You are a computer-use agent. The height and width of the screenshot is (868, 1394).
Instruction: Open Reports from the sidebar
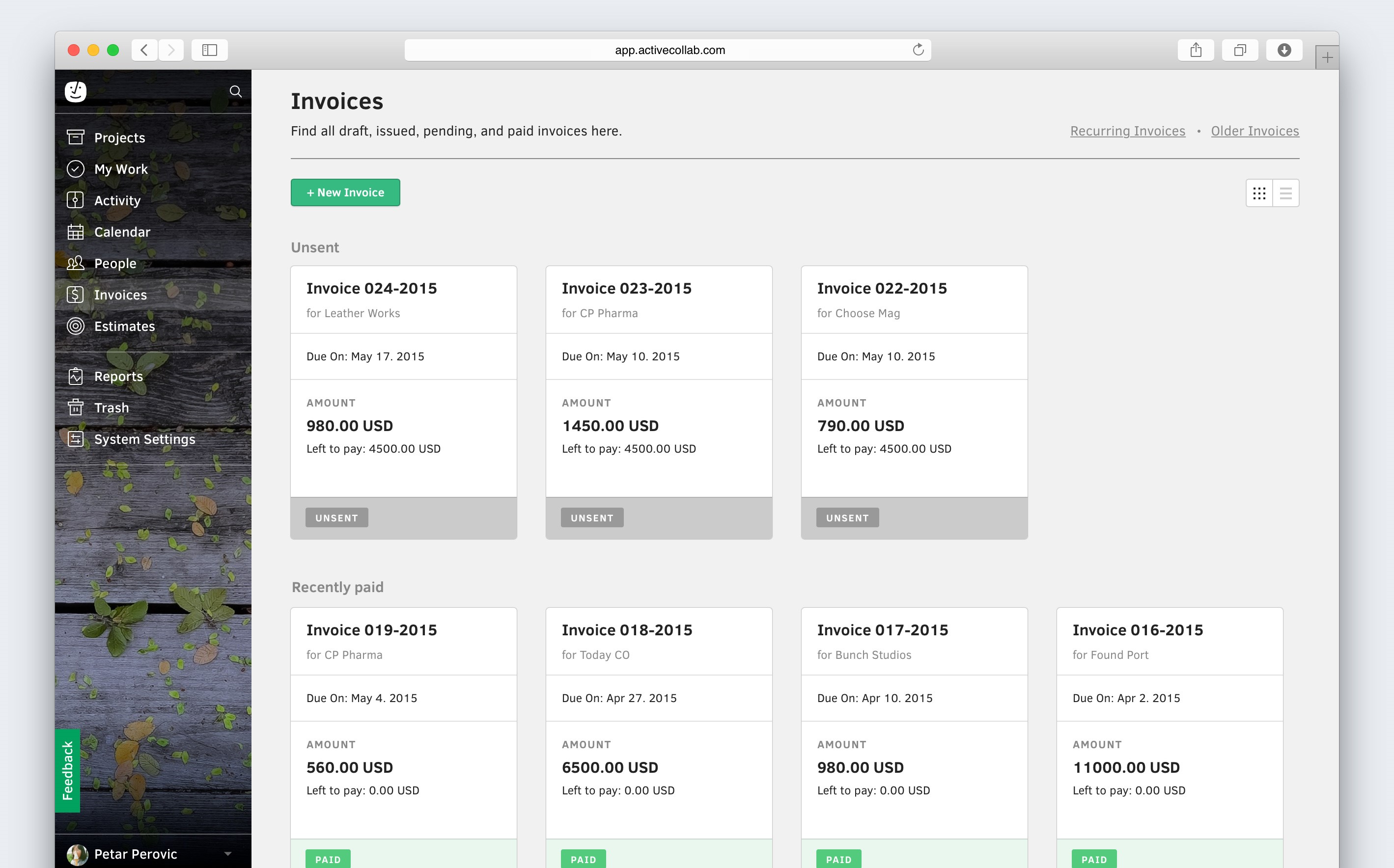(118, 376)
